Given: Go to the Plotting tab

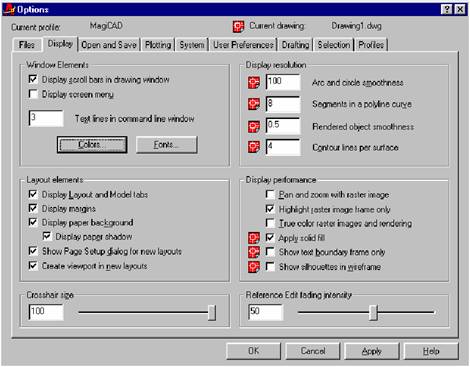Looking at the screenshot, I should pyautogui.click(x=158, y=45).
